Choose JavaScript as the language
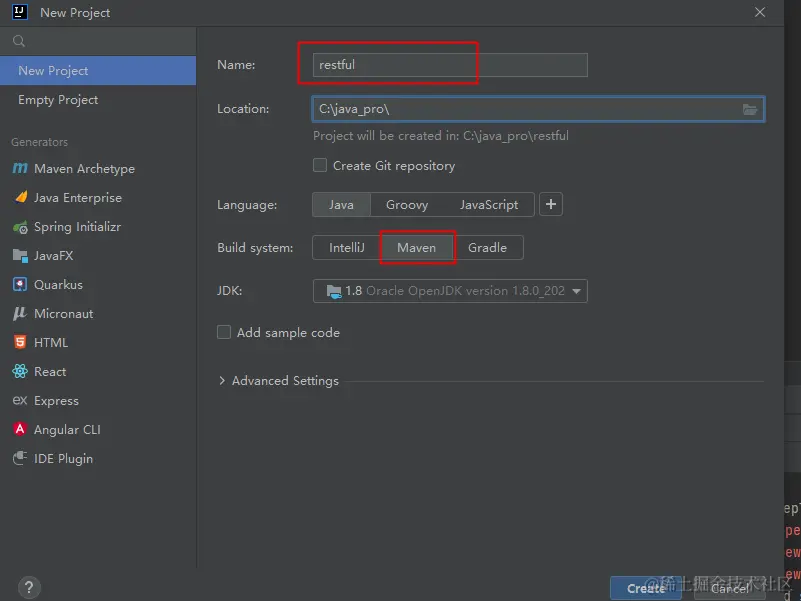Viewport: 801px width, 601px height. (x=489, y=204)
